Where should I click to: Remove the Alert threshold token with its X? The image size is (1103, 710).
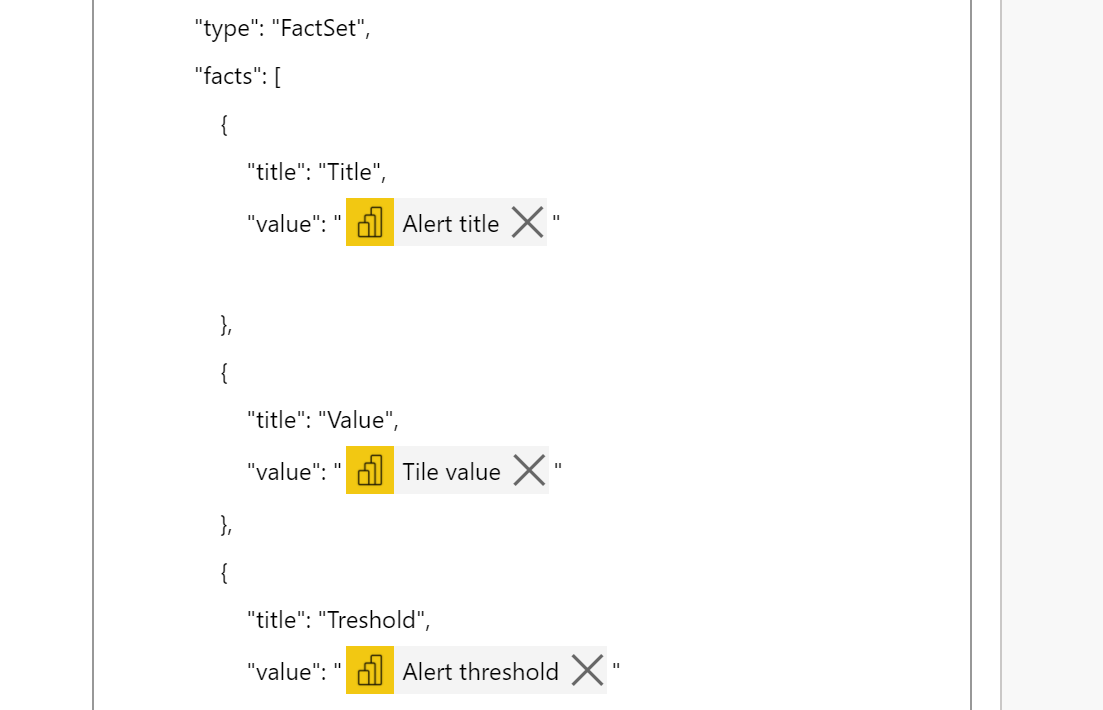[x=587, y=670]
